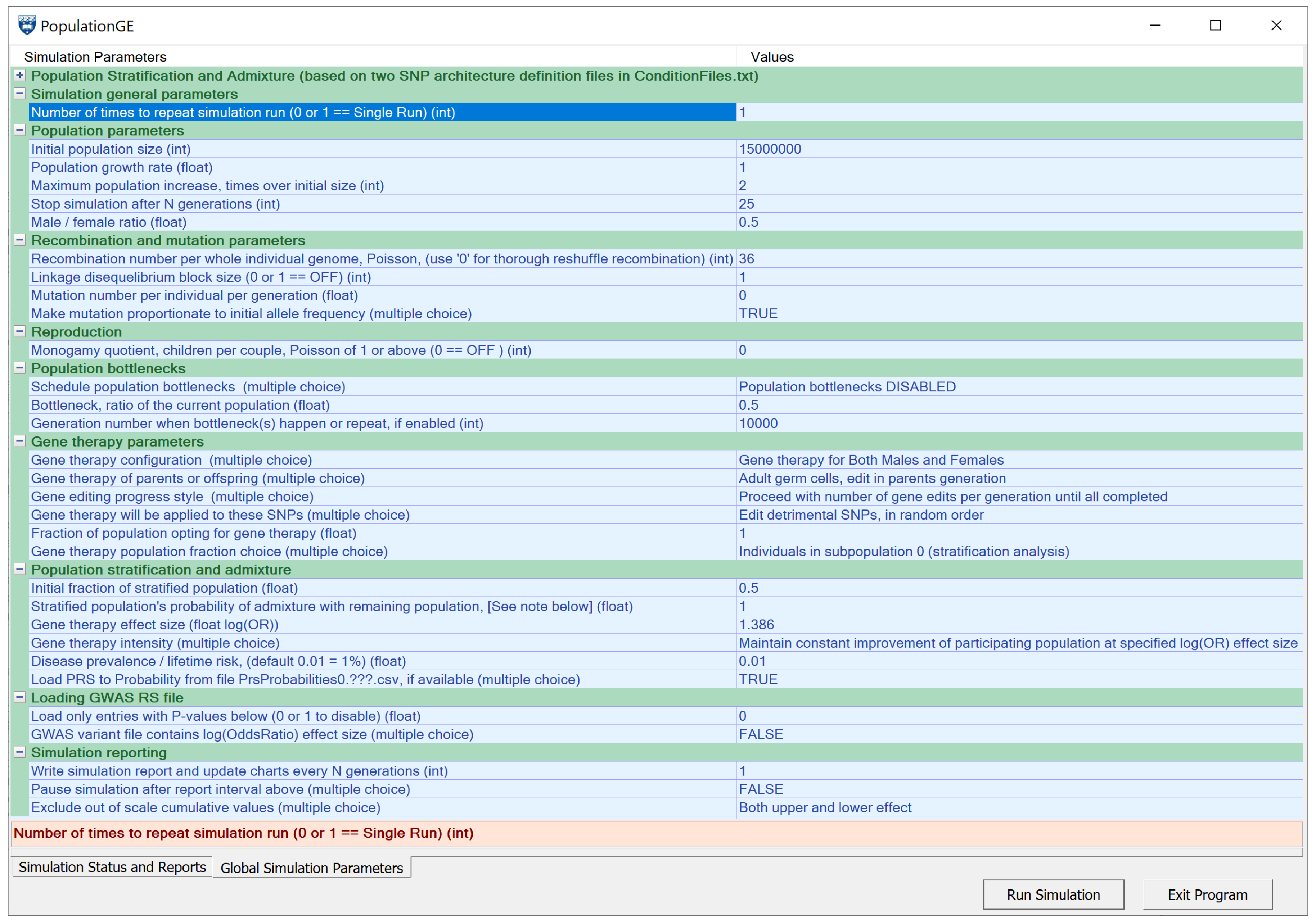
Task: Open GWAS variant file log(OddsRatio) FALSE choice
Action: [x=1020, y=734]
